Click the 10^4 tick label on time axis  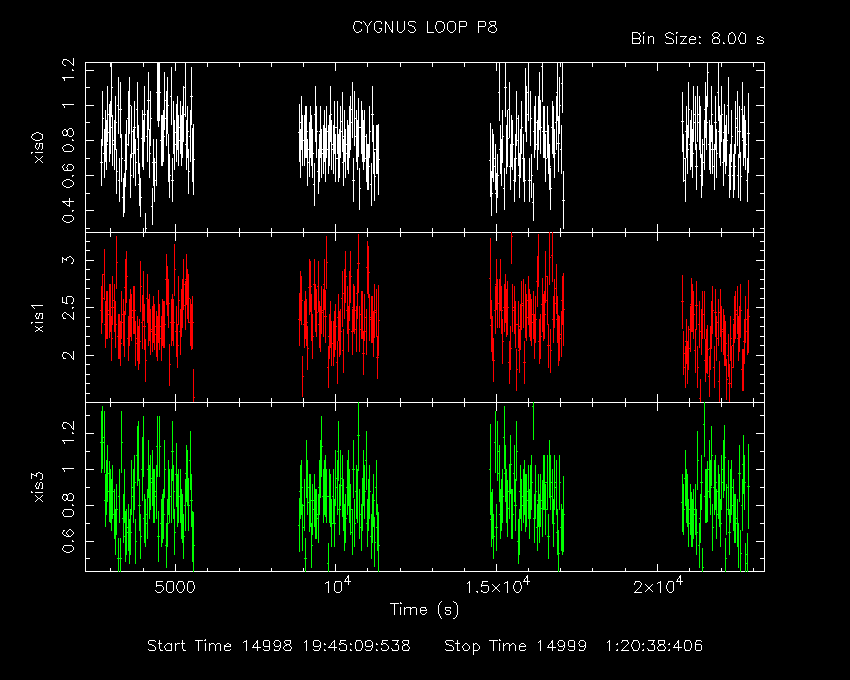(337, 586)
